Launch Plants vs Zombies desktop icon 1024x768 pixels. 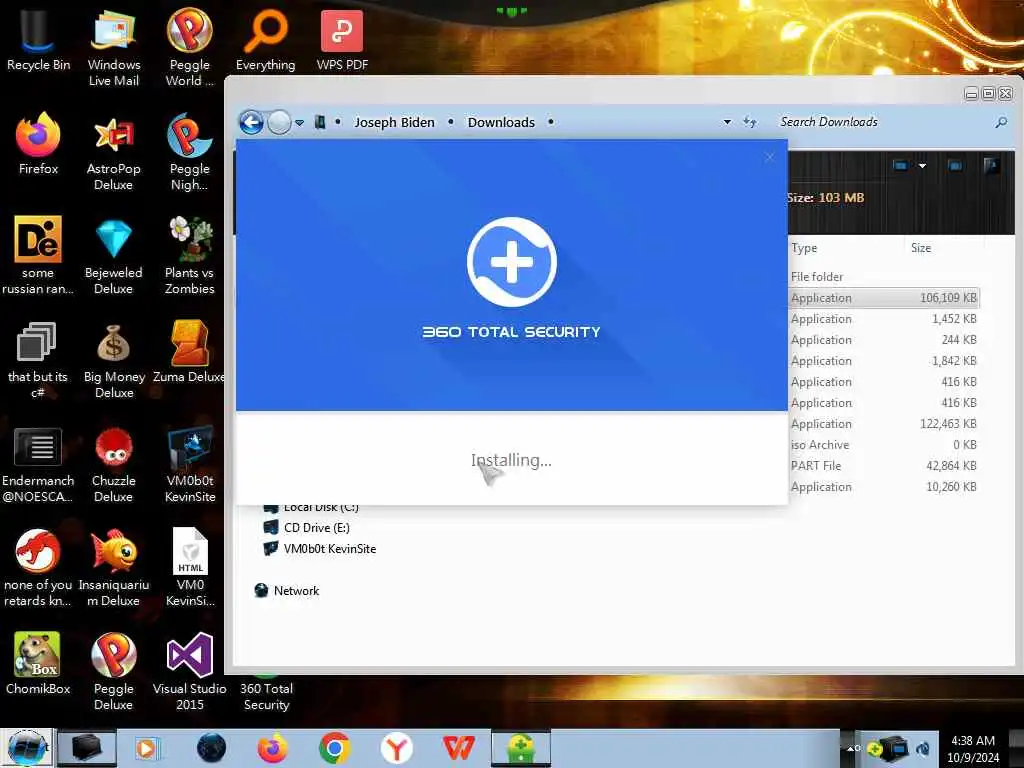189,255
